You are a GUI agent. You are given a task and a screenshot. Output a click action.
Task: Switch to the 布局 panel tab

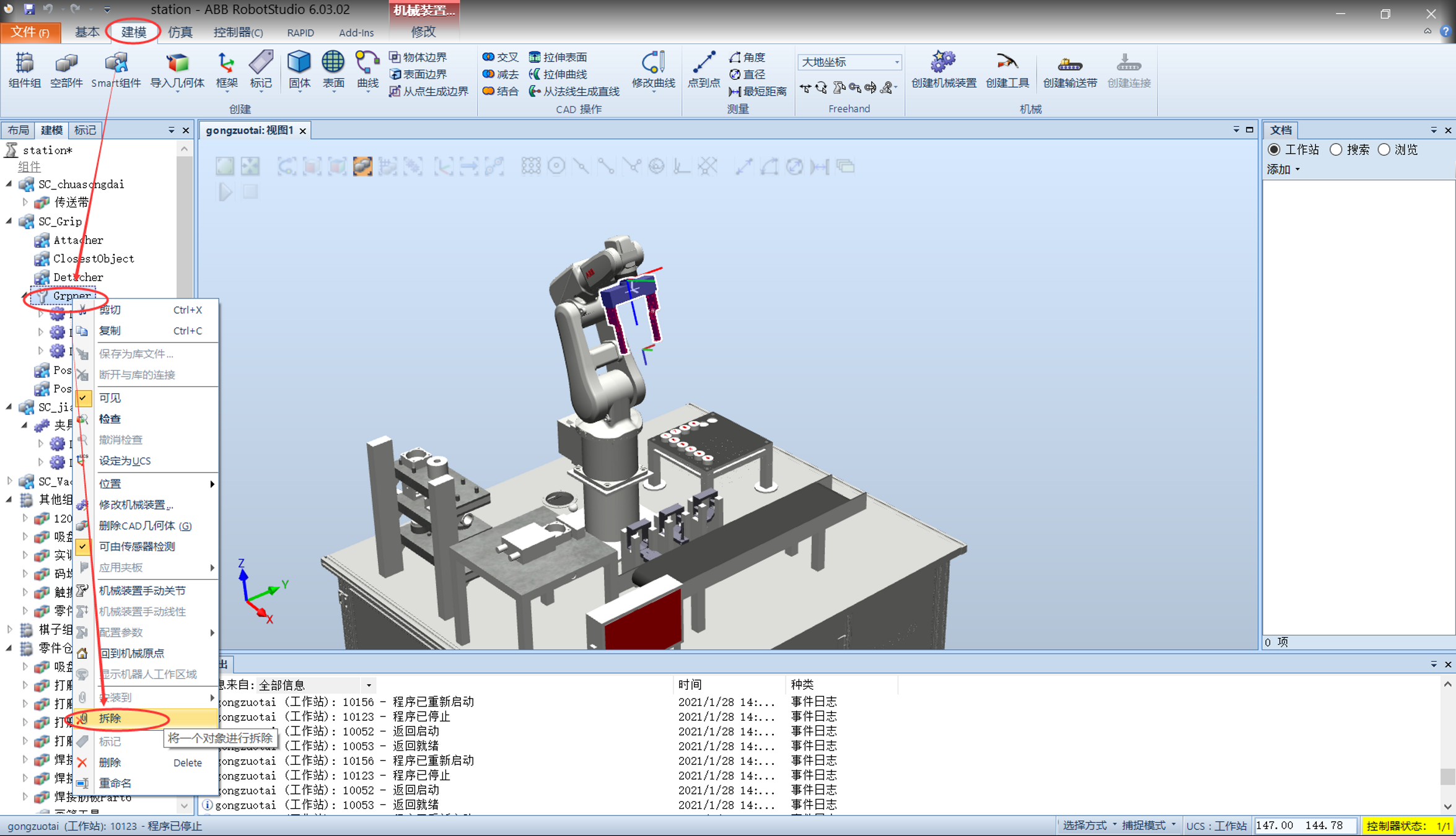(18, 130)
